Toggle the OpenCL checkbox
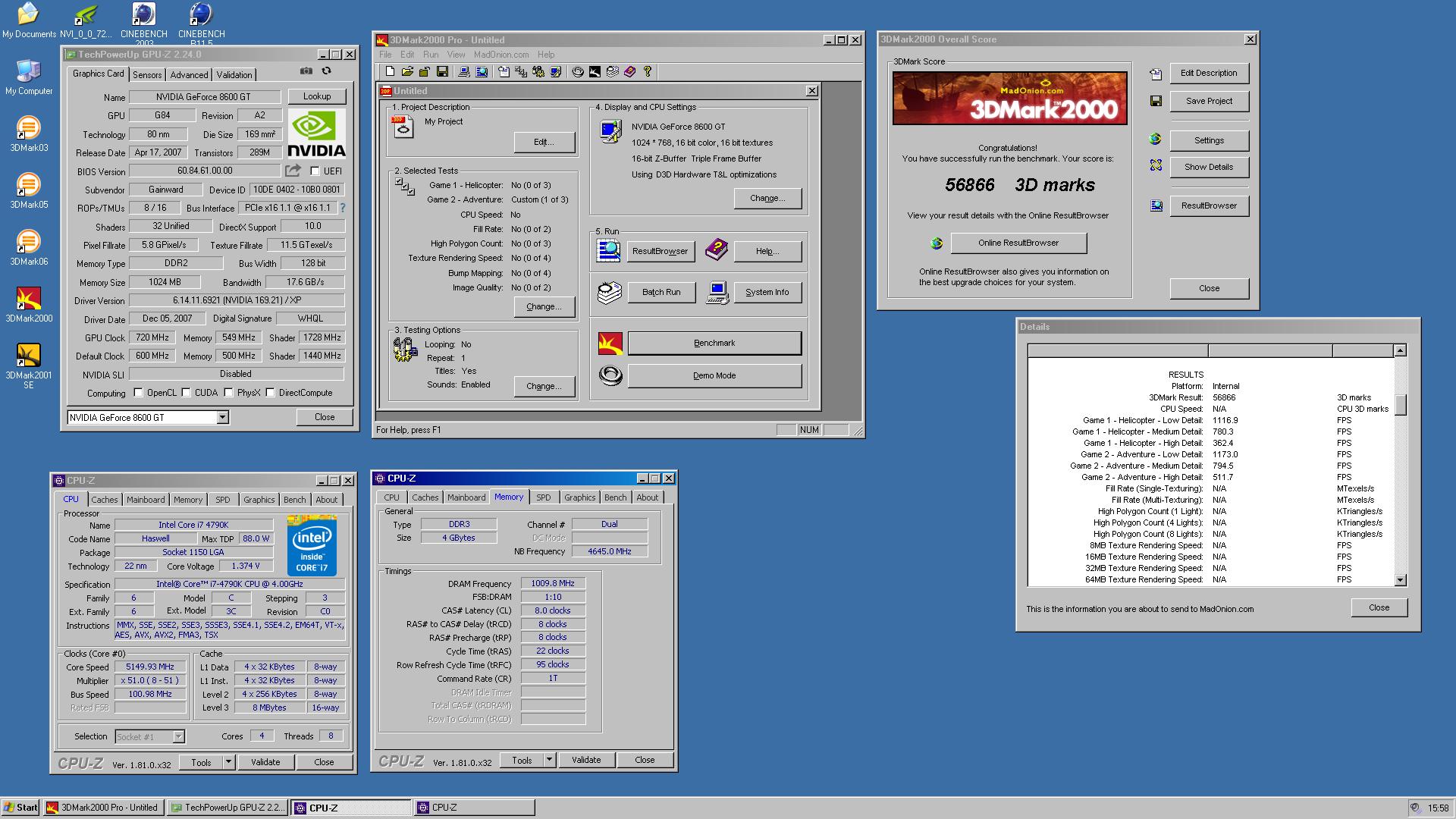This screenshot has height=819, width=1456. point(138,393)
